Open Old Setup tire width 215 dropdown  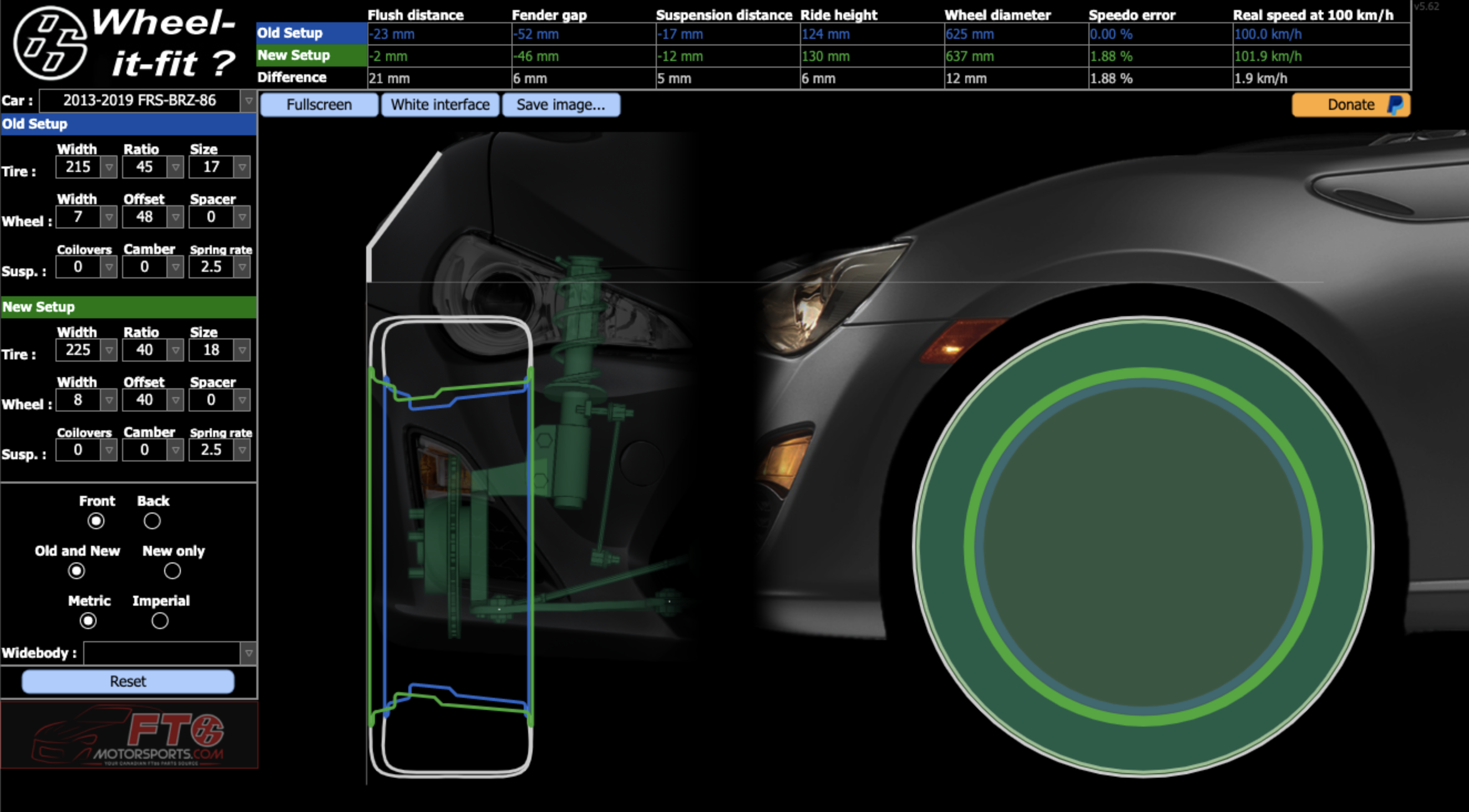coord(109,168)
